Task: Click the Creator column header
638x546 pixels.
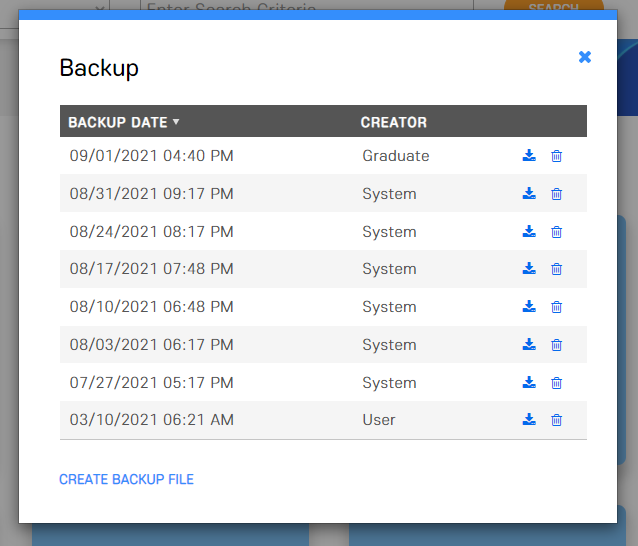Action: tap(393, 122)
